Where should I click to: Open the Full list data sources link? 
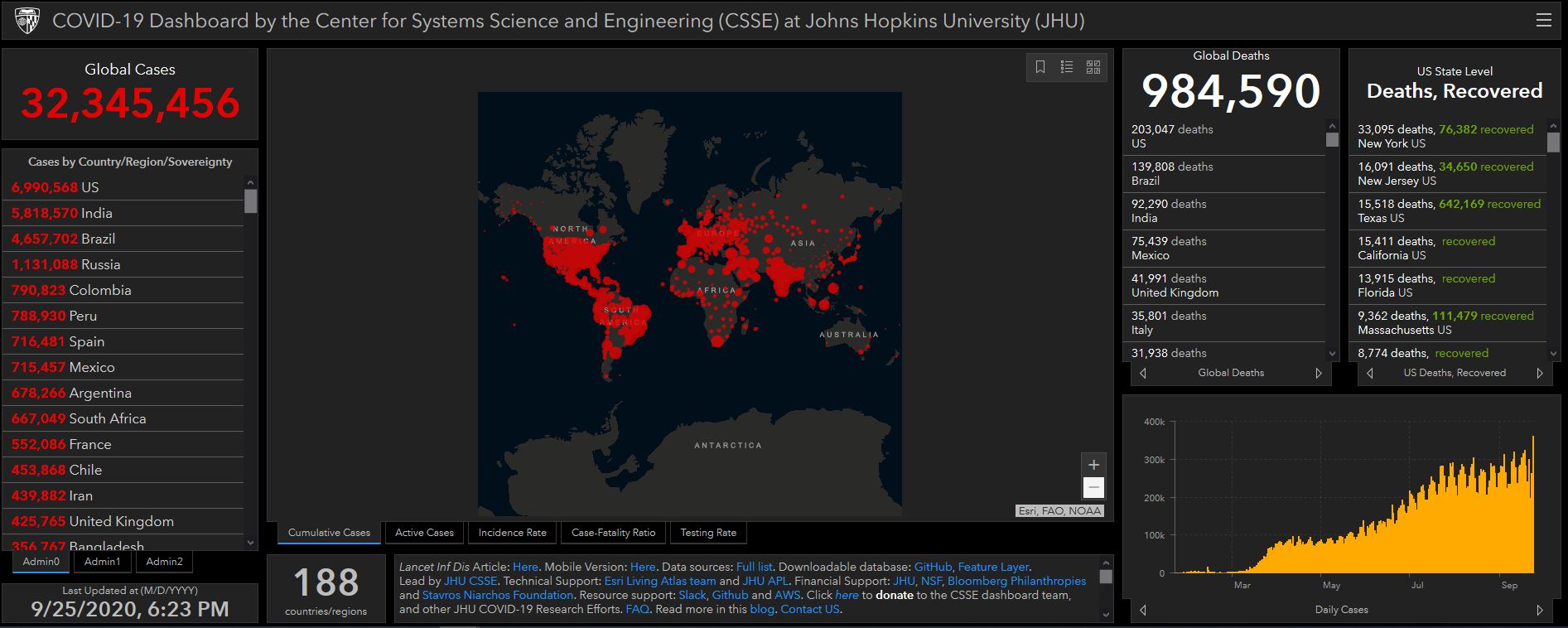pyautogui.click(x=754, y=567)
